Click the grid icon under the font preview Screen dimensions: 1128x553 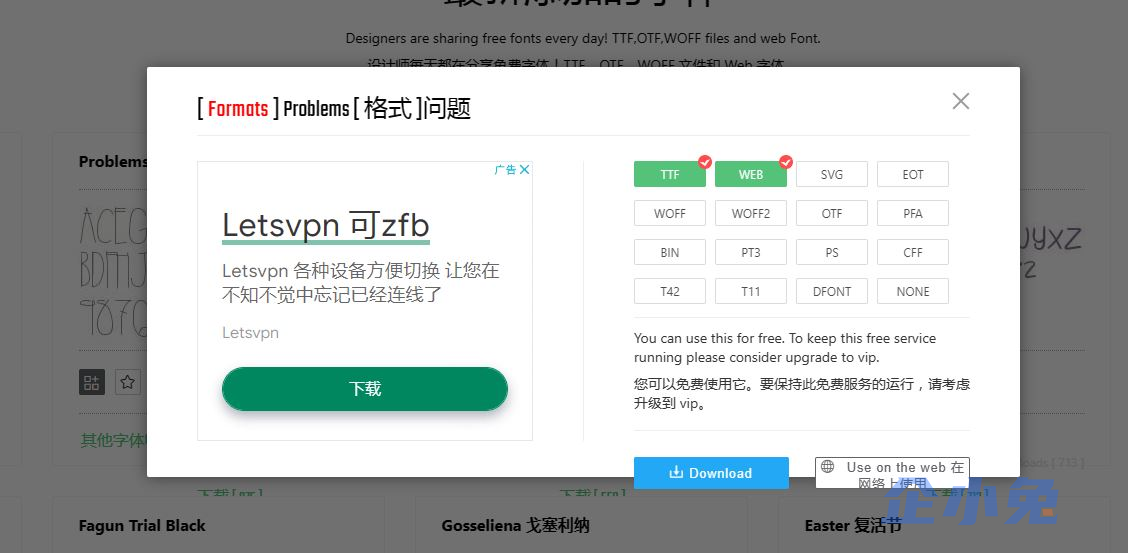click(91, 382)
